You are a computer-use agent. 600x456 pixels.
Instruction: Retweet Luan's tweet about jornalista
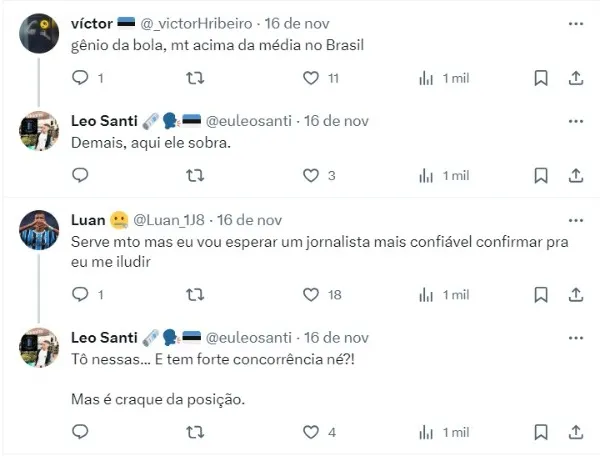(196, 294)
